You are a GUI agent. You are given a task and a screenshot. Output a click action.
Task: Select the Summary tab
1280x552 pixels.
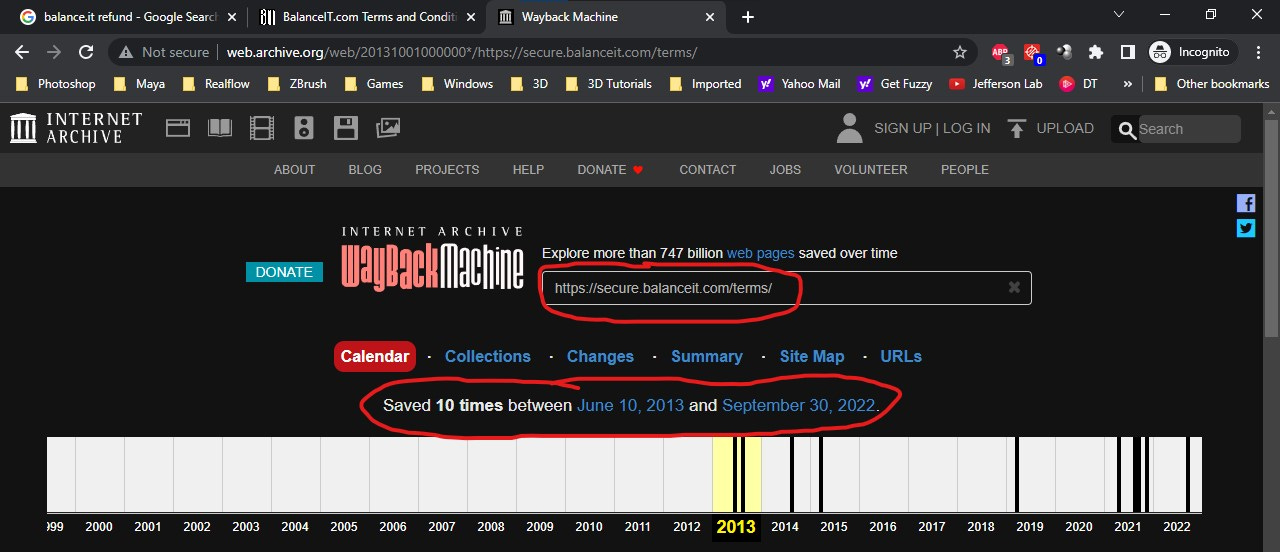706,356
